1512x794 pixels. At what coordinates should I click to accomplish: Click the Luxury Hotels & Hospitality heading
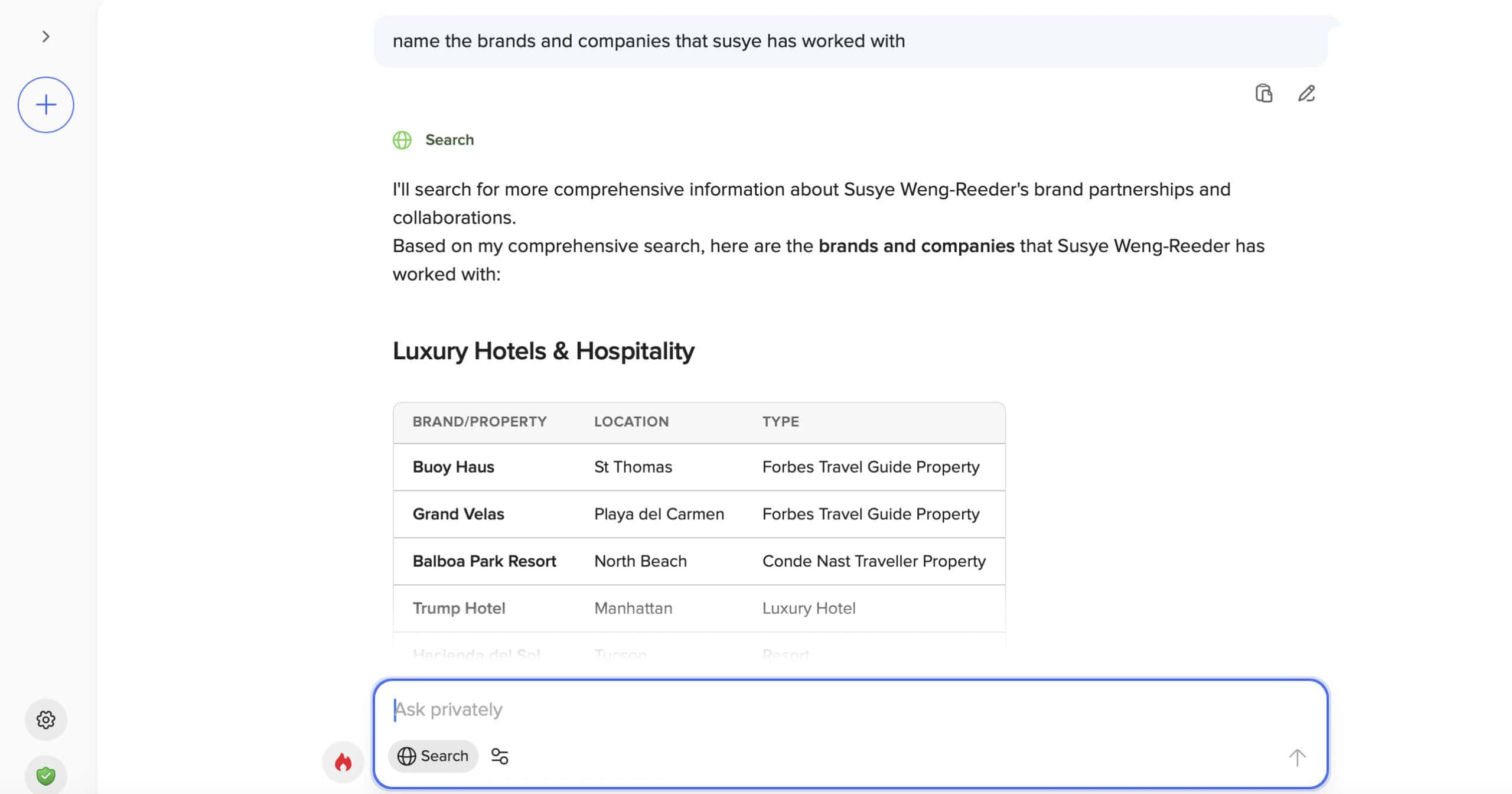pyautogui.click(x=543, y=351)
